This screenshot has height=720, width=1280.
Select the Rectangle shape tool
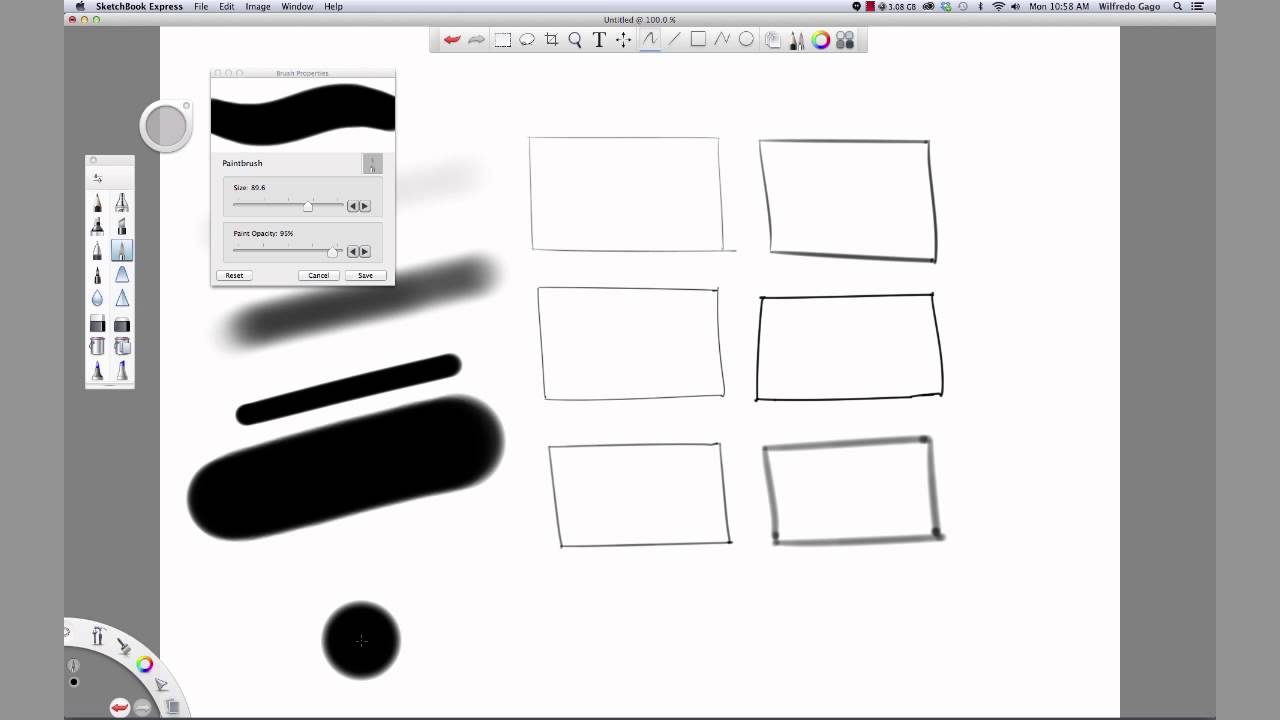(x=698, y=40)
